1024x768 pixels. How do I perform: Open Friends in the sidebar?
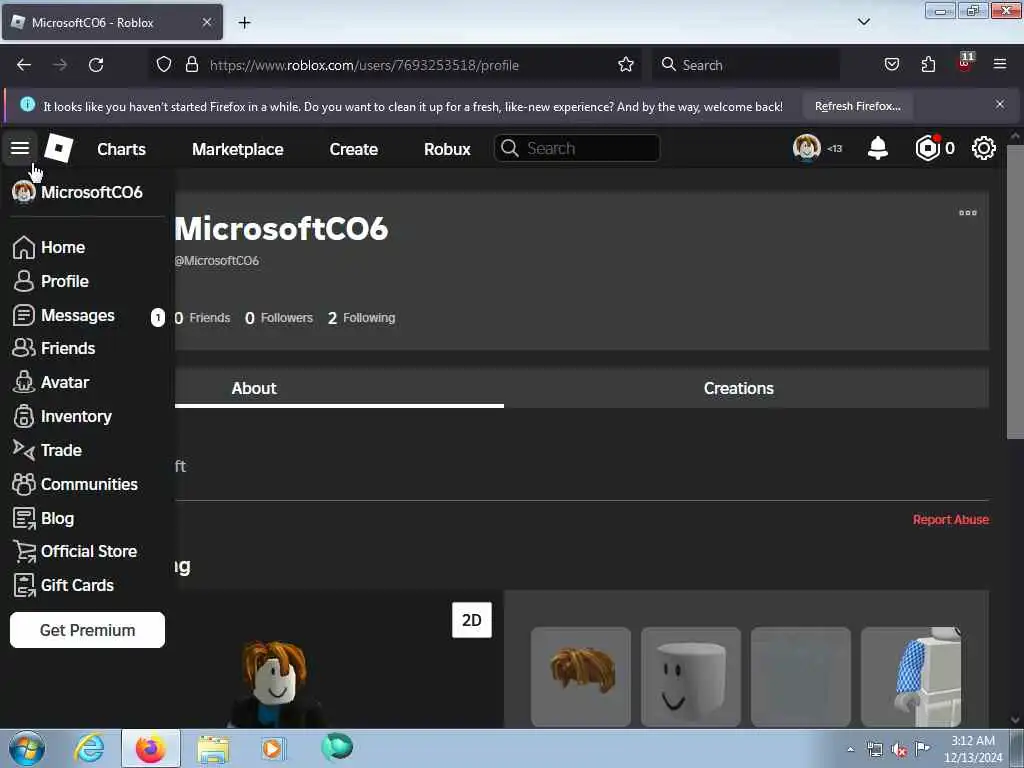pos(68,349)
